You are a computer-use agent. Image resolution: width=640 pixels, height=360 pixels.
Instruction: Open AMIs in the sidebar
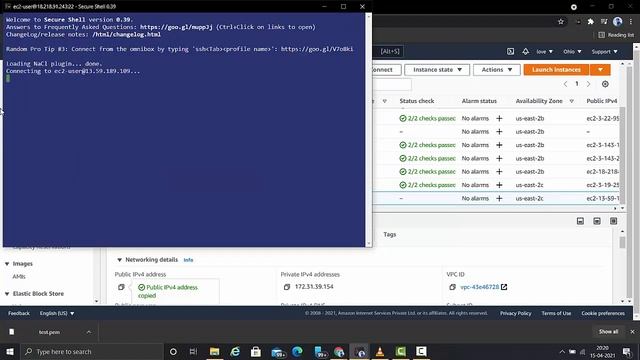(19, 276)
